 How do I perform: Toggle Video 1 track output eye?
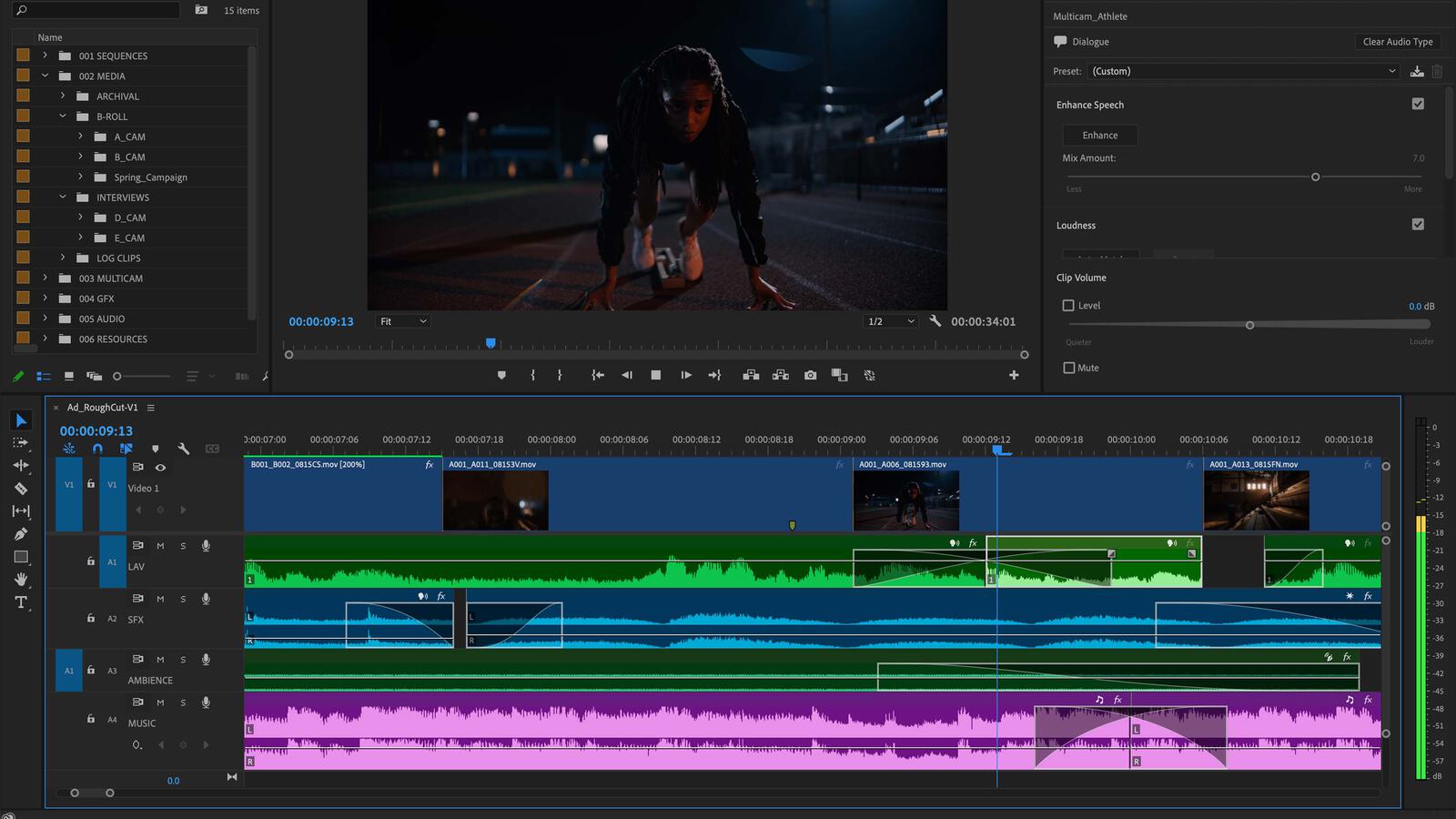(x=160, y=468)
